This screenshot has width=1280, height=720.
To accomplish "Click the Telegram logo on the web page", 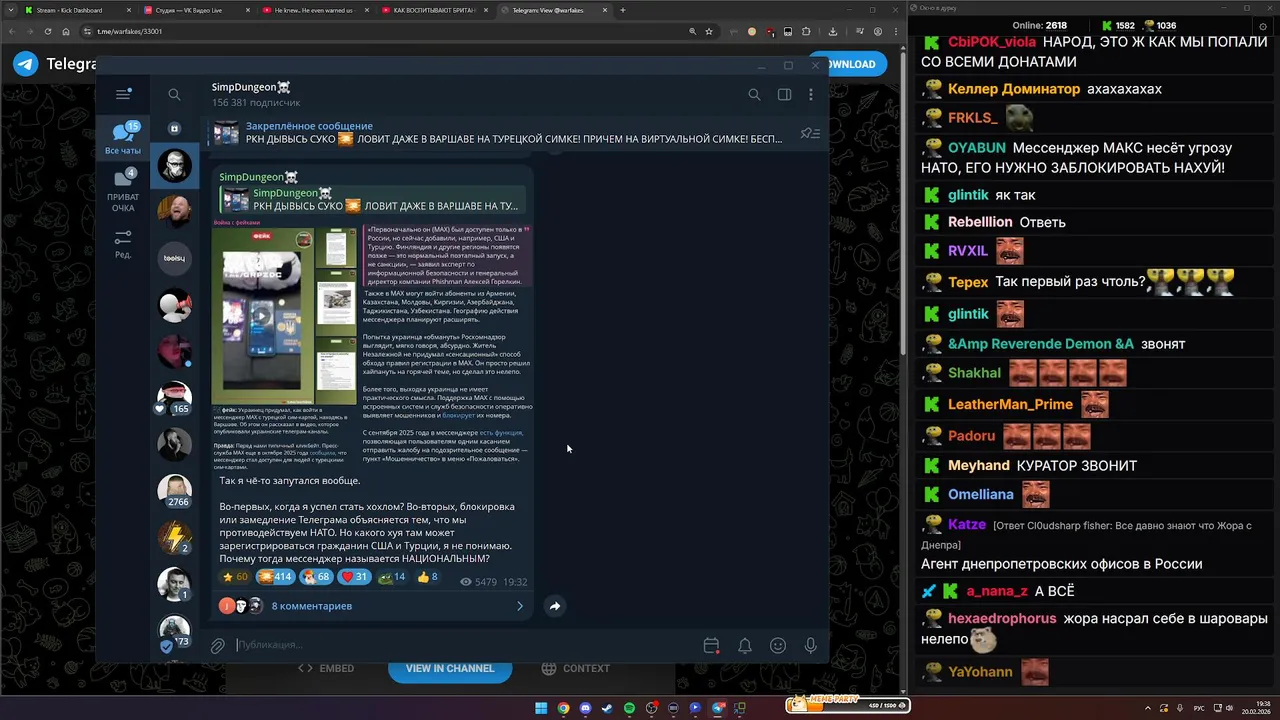I will coord(26,64).
